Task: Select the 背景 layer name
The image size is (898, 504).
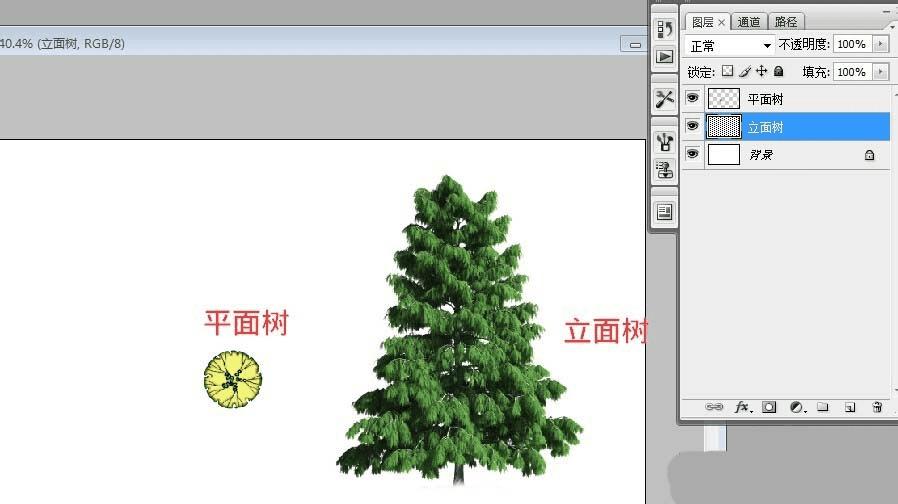Action: [761, 155]
